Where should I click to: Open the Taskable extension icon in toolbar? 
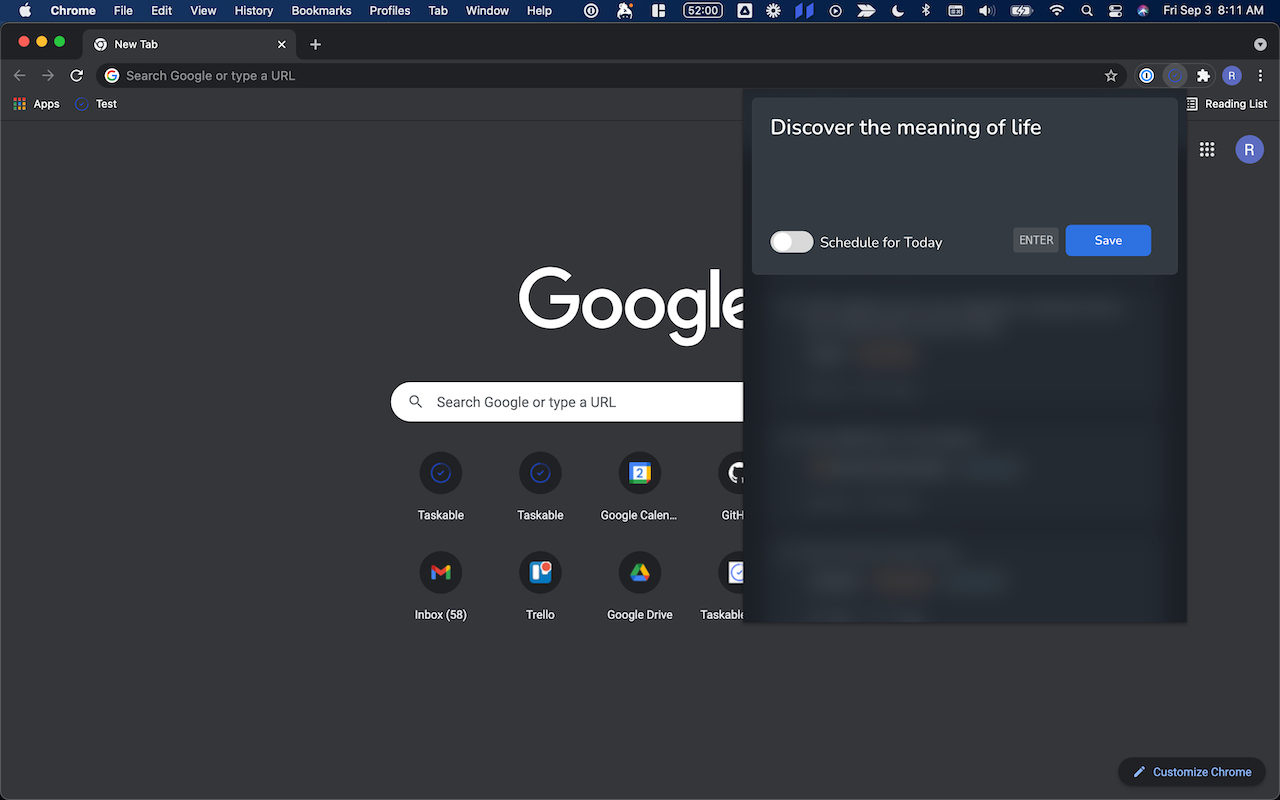1174,75
